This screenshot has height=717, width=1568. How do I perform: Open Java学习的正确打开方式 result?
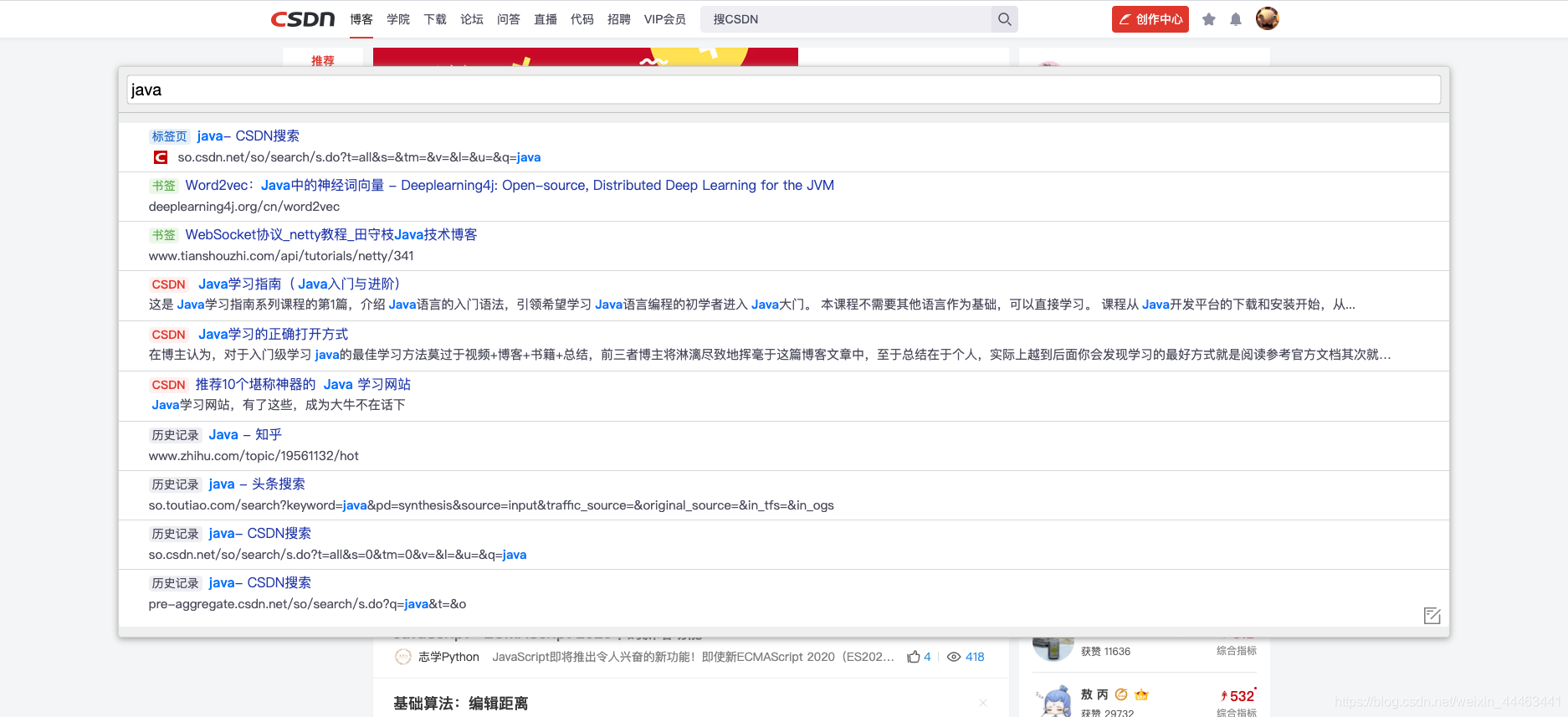pyautogui.click(x=784, y=346)
